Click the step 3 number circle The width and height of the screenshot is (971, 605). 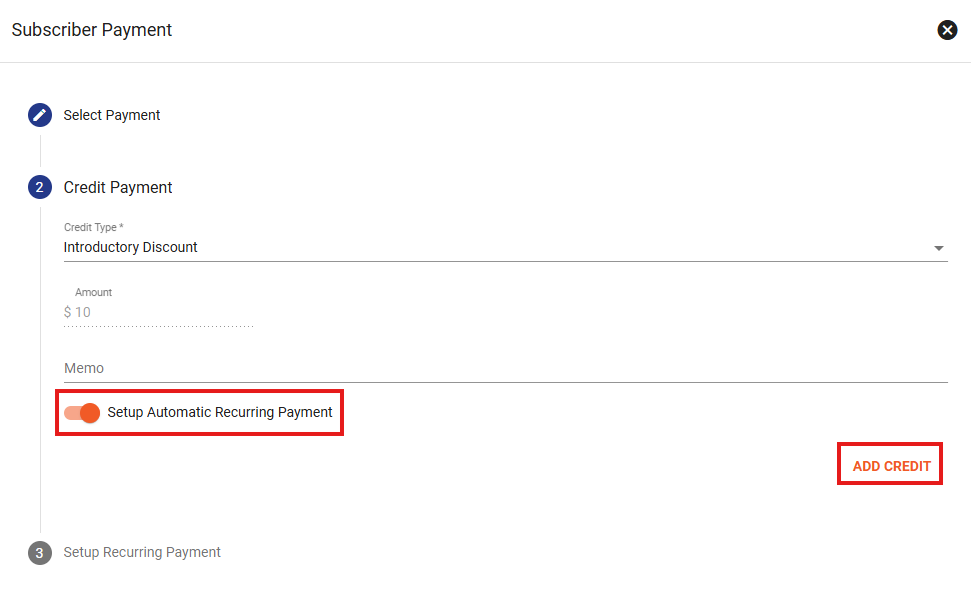pyautogui.click(x=40, y=552)
